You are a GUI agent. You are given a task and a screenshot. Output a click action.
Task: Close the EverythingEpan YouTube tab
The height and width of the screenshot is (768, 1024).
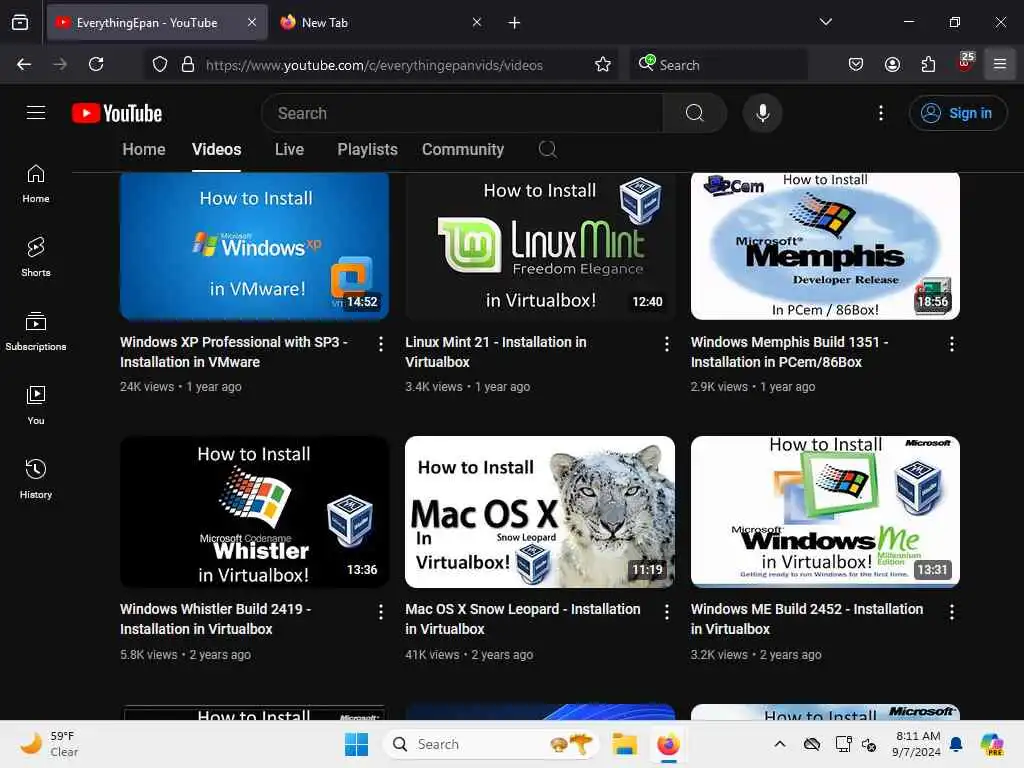[x=252, y=23]
